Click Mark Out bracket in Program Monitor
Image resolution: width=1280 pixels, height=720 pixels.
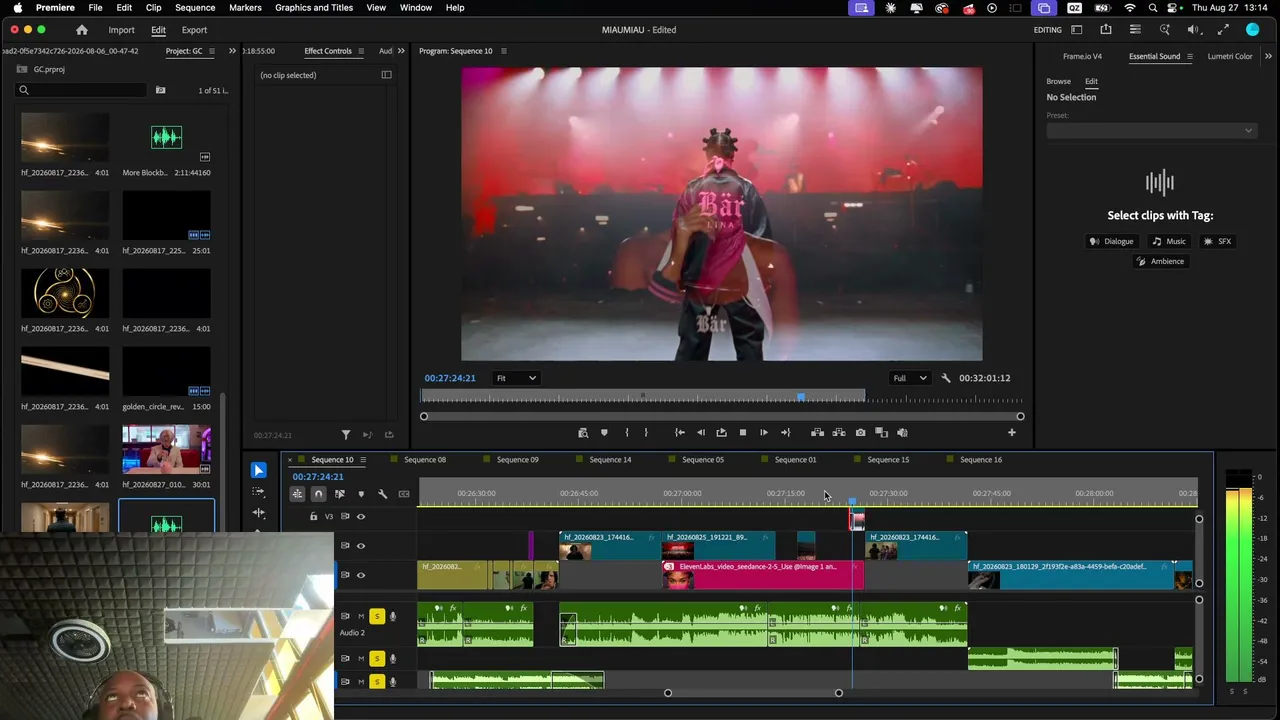click(x=646, y=433)
